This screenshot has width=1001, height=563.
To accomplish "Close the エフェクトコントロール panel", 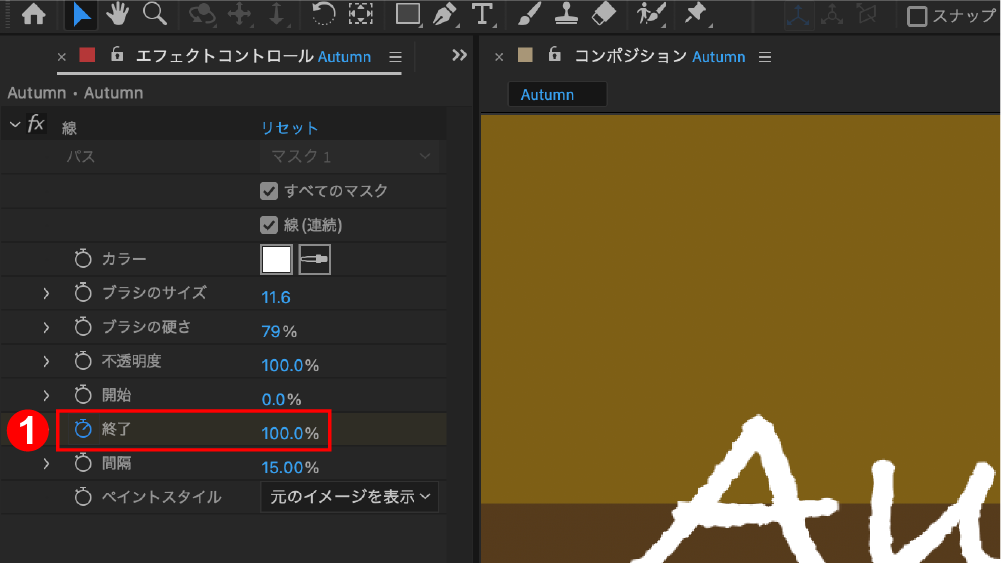I will [61, 57].
